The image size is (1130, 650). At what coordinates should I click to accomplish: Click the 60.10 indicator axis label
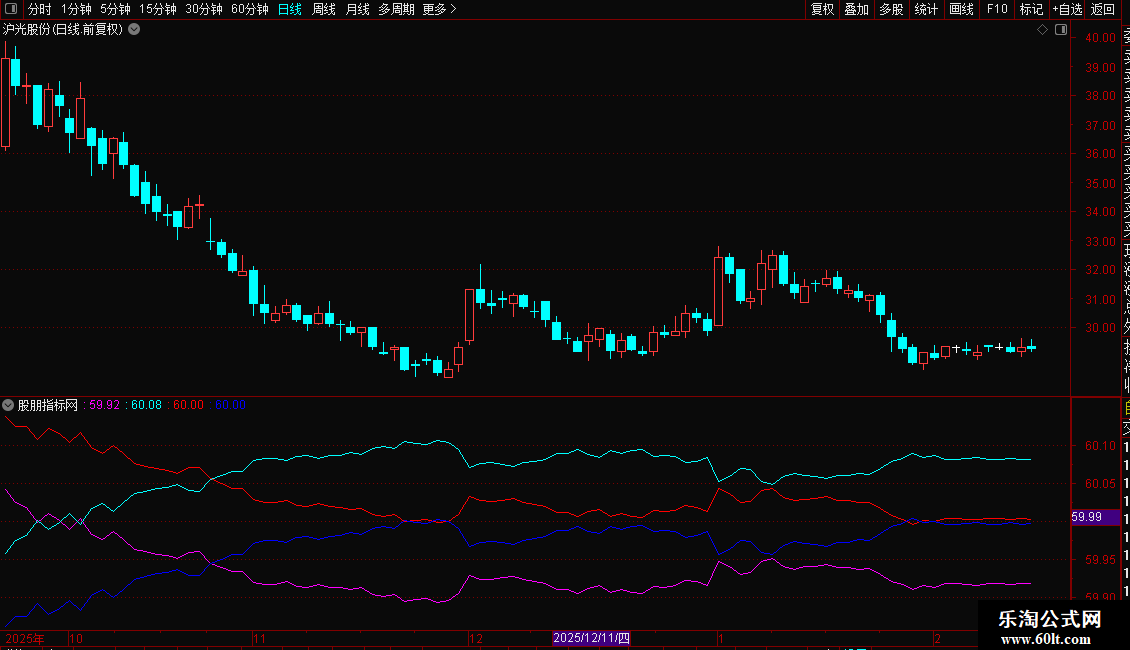coord(1100,446)
